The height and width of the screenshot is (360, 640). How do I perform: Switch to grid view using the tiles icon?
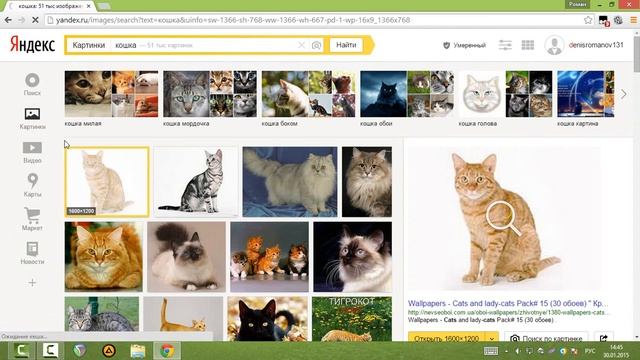[x=528, y=45]
